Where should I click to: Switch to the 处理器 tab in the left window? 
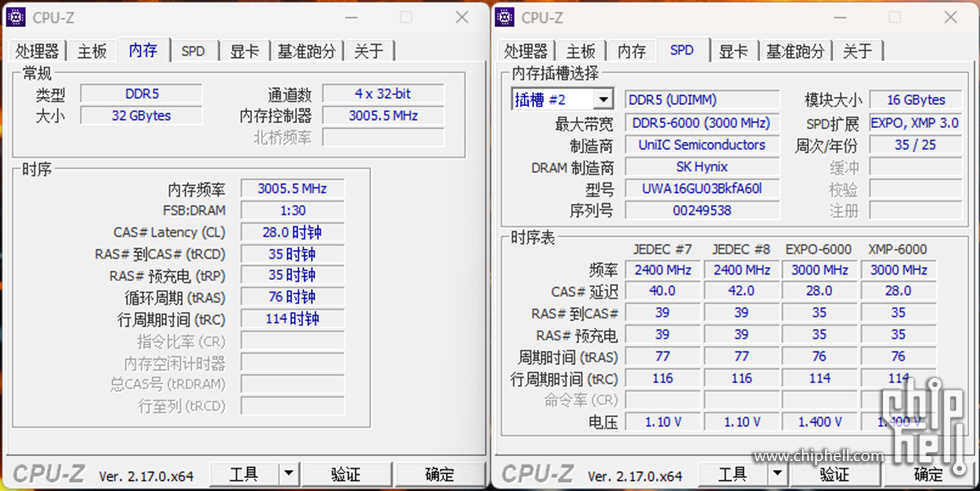click(x=38, y=51)
